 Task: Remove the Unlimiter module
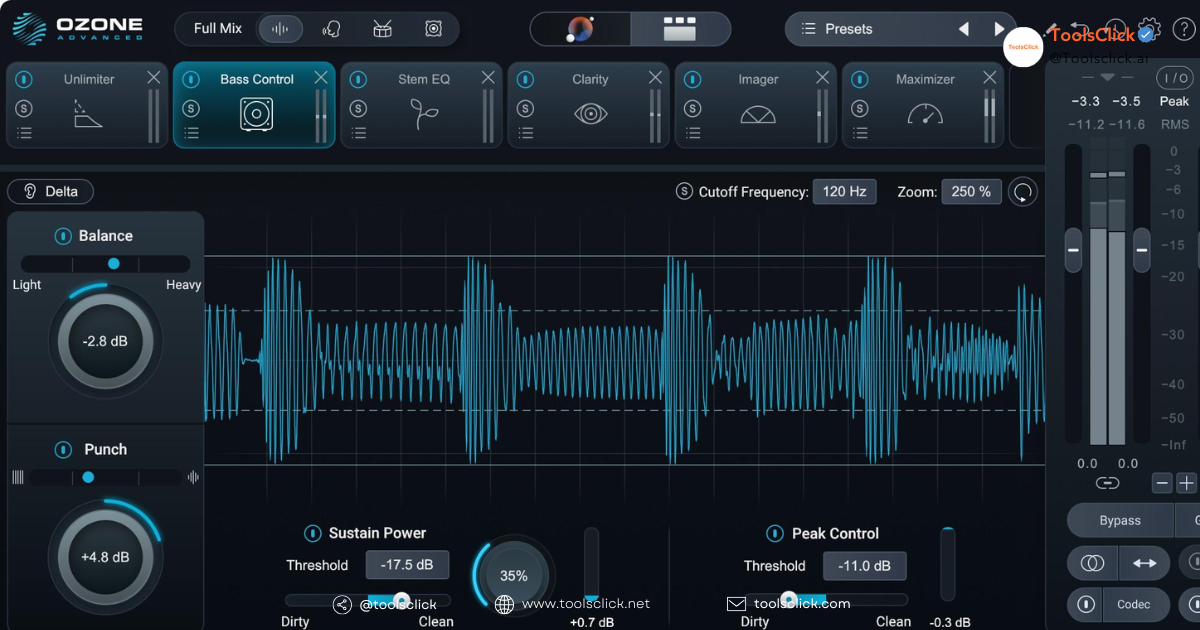pos(153,77)
